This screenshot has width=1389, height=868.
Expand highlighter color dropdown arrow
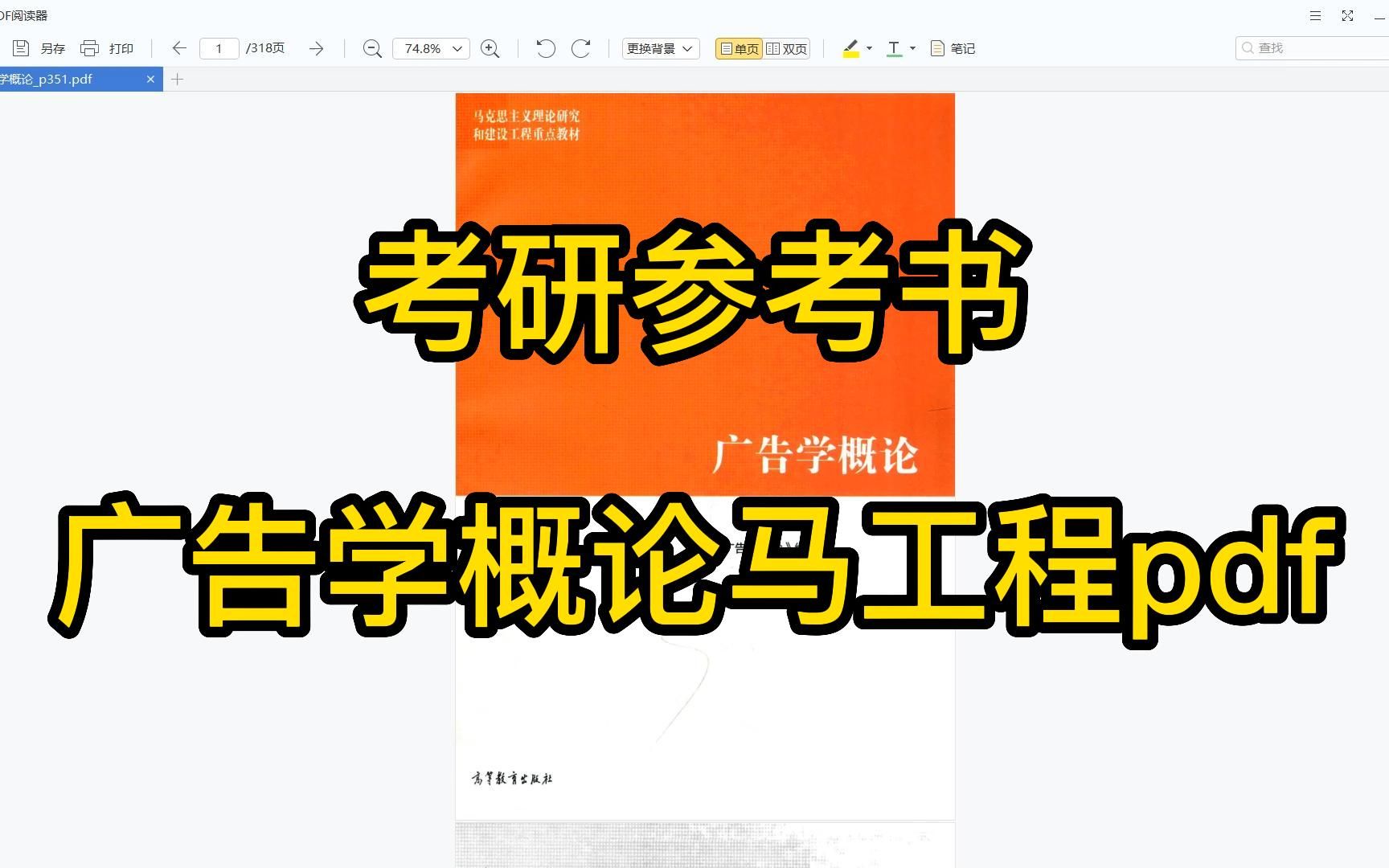click(869, 48)
